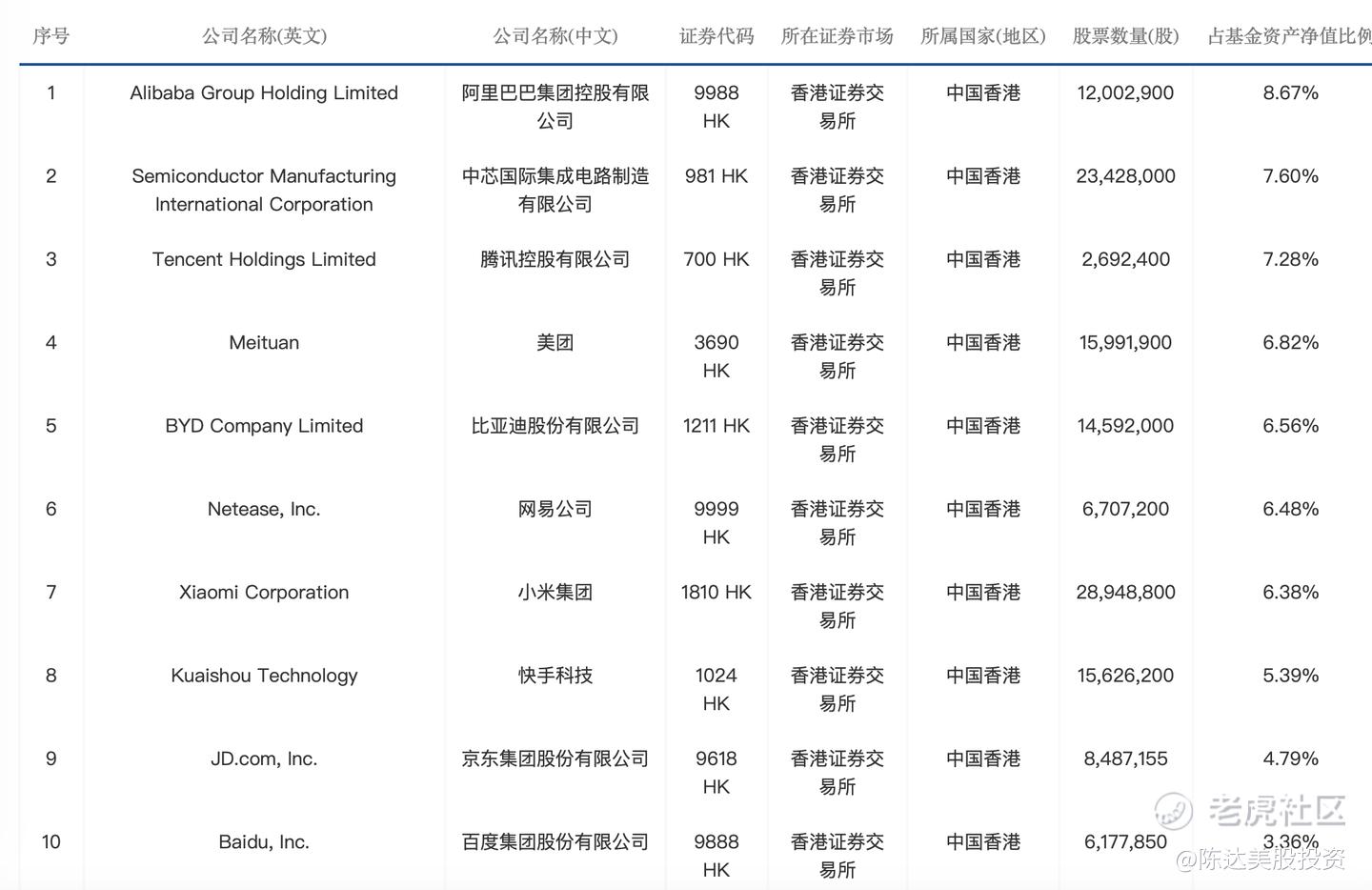Click 中芯国际集成电路制造有限公司 Chinese name
Image resolution: width=1372 pixels, height=890 pixels.
[x=555, y=190]
